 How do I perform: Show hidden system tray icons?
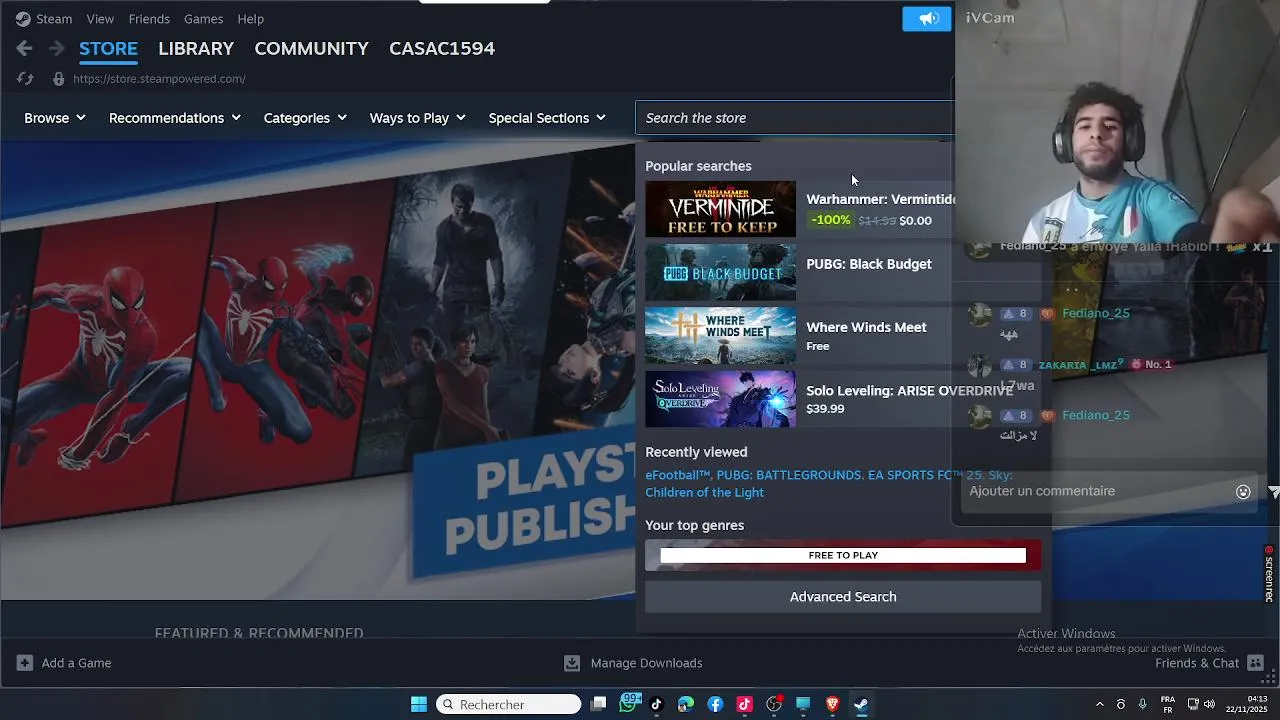click(x=1100, y=704)
